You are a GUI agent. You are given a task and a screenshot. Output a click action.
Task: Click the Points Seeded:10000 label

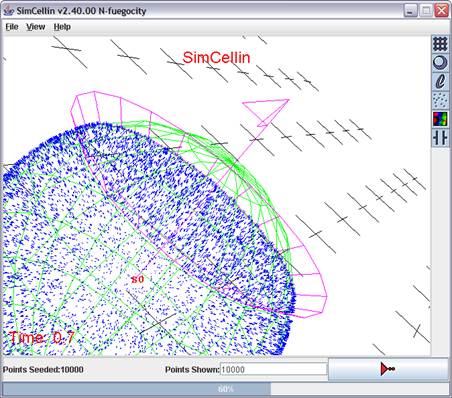(x=43, y=369)
